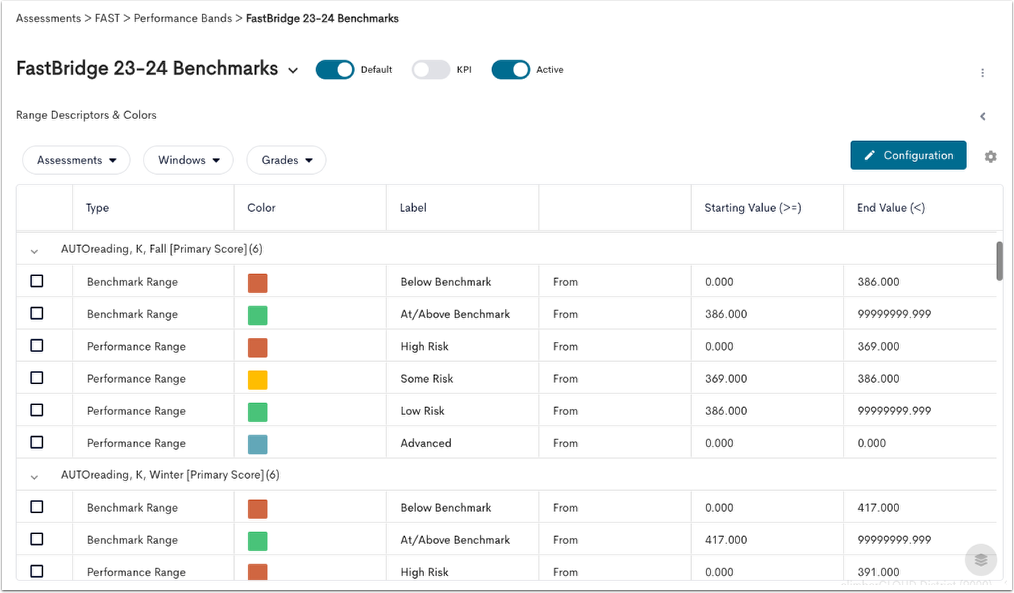Click the Fall Advanced end value 0.000
The width and height of the screenshot is (1014, 593).
(872, 444)
